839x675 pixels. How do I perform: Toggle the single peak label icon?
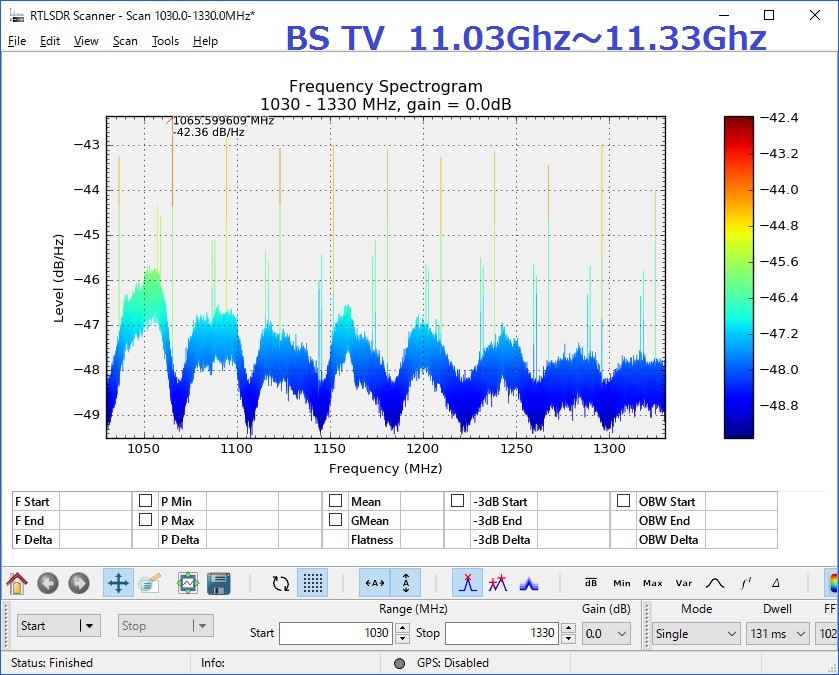pos(468,583)
